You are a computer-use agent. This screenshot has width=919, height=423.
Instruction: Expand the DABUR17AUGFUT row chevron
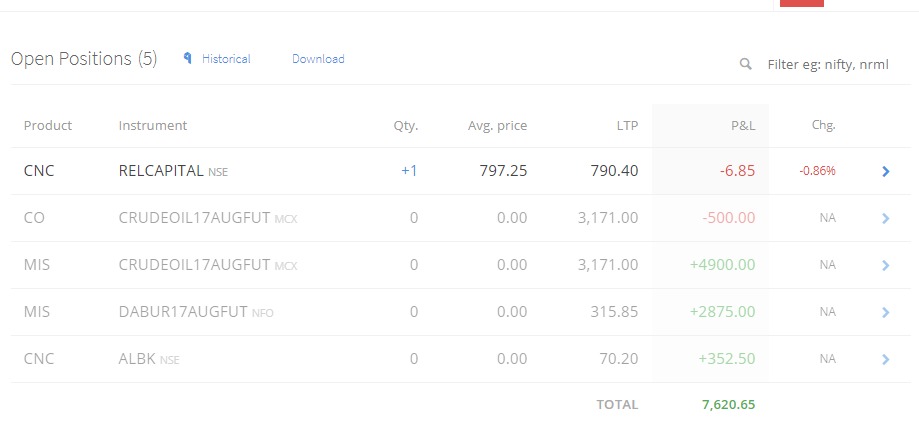[x=886, y=312]
